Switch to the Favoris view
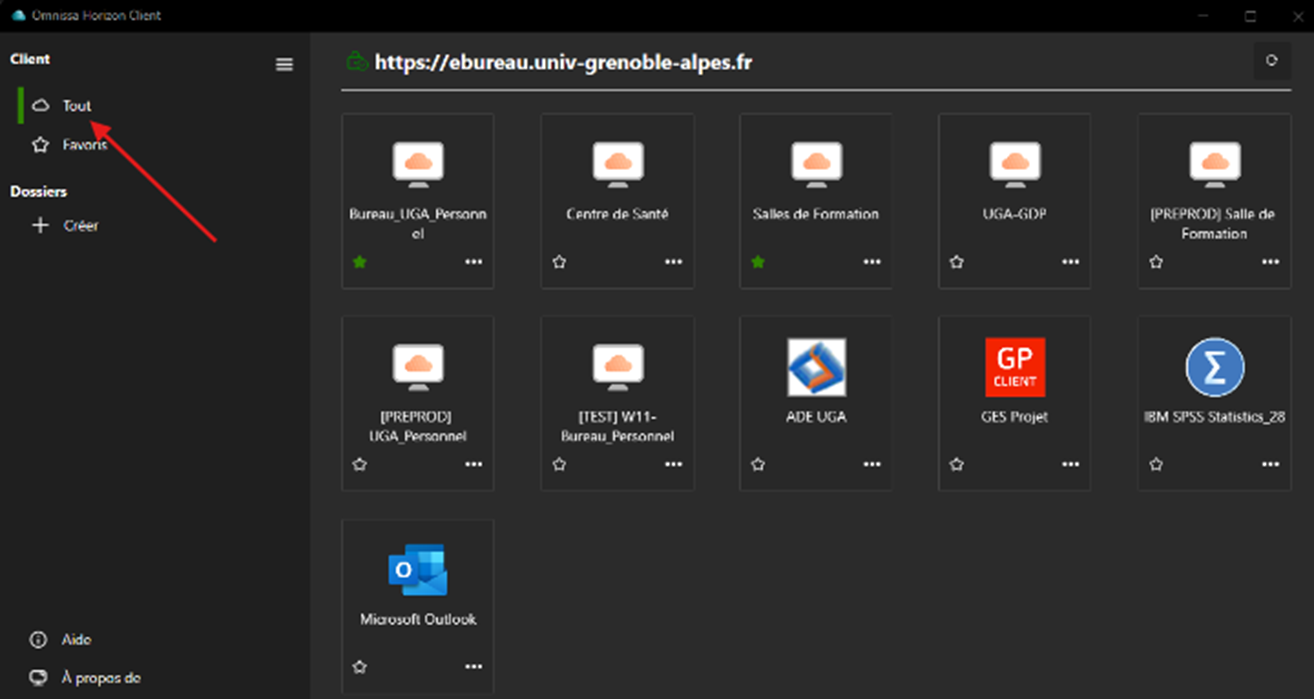 pyautogui.click(x=84, y=145)
